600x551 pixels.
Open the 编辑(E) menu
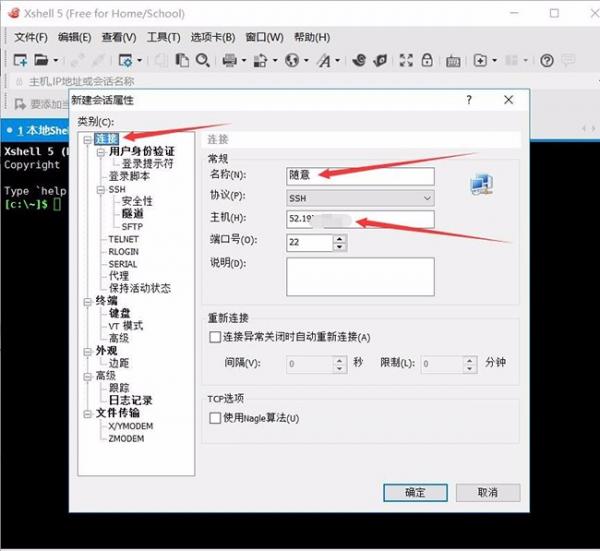coord(75,37)
